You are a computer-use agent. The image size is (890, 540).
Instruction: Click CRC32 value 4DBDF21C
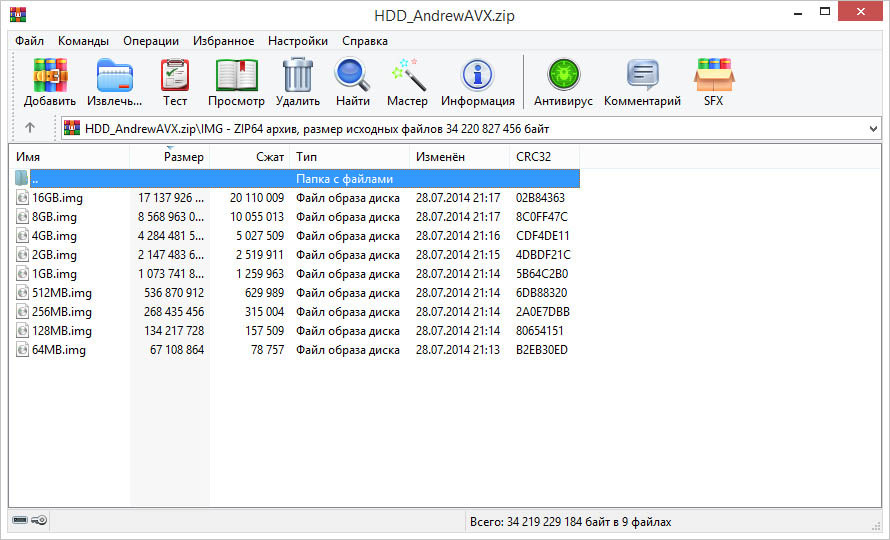(543, 254)
